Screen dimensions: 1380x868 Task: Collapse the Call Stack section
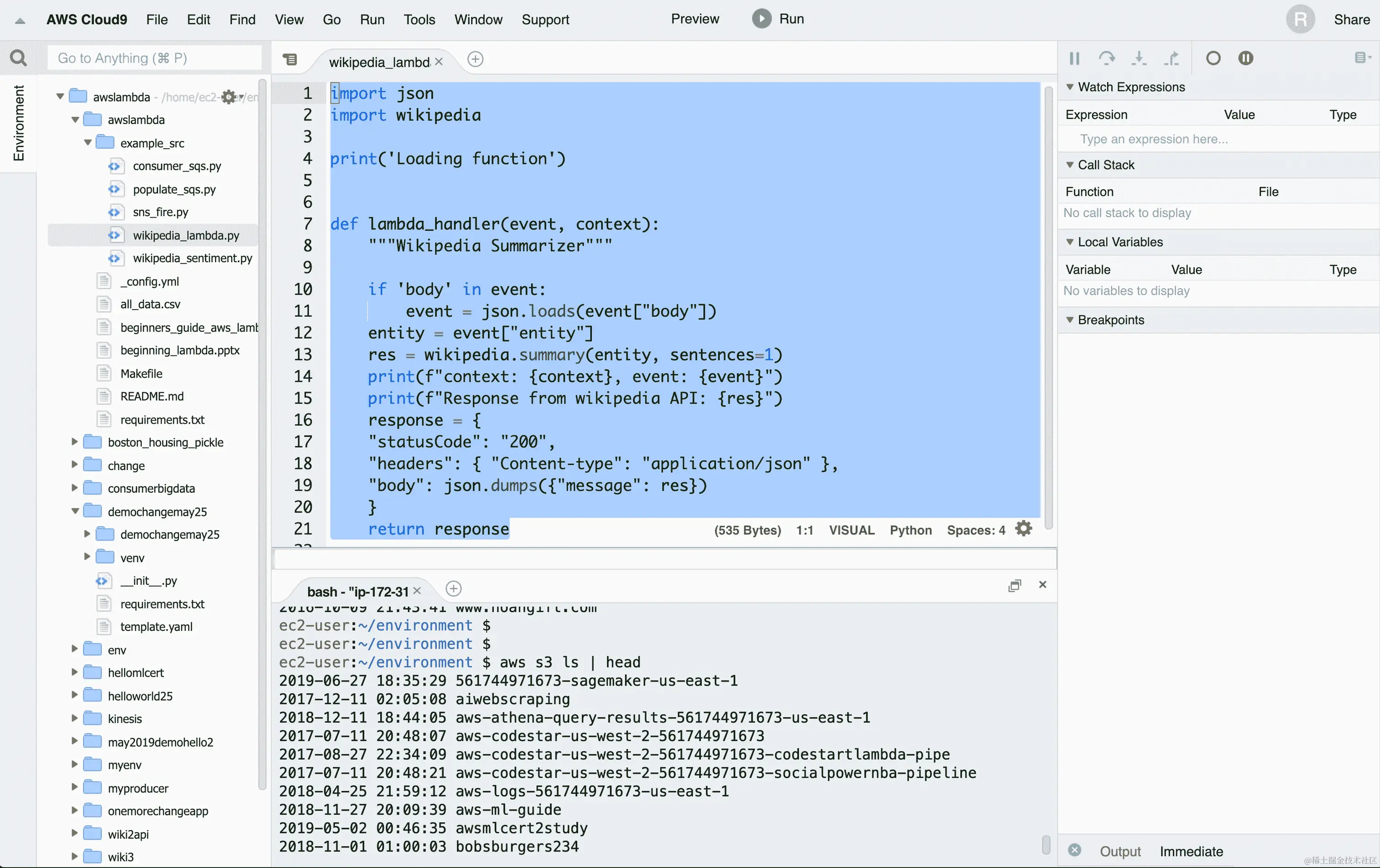1069,165
